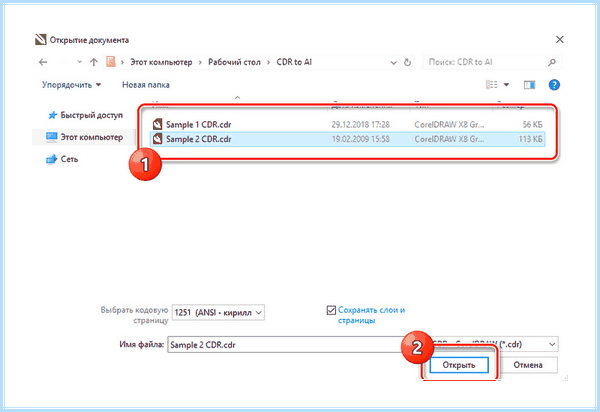This screenshot has height=412, width=600.
Task: Navigate up one folder level
Action: (x=94, y=62)
